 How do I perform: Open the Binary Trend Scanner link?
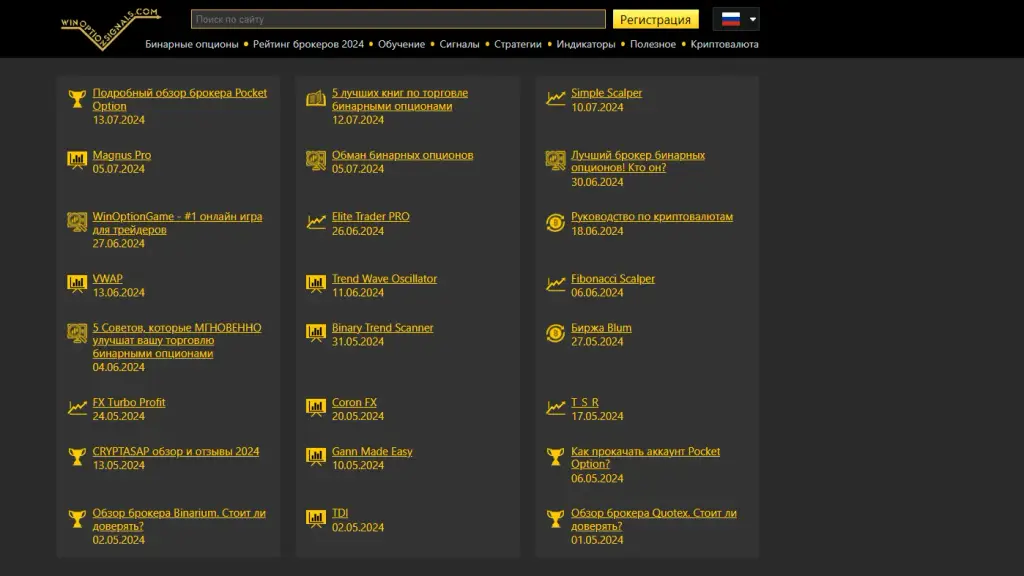[382, 328]
